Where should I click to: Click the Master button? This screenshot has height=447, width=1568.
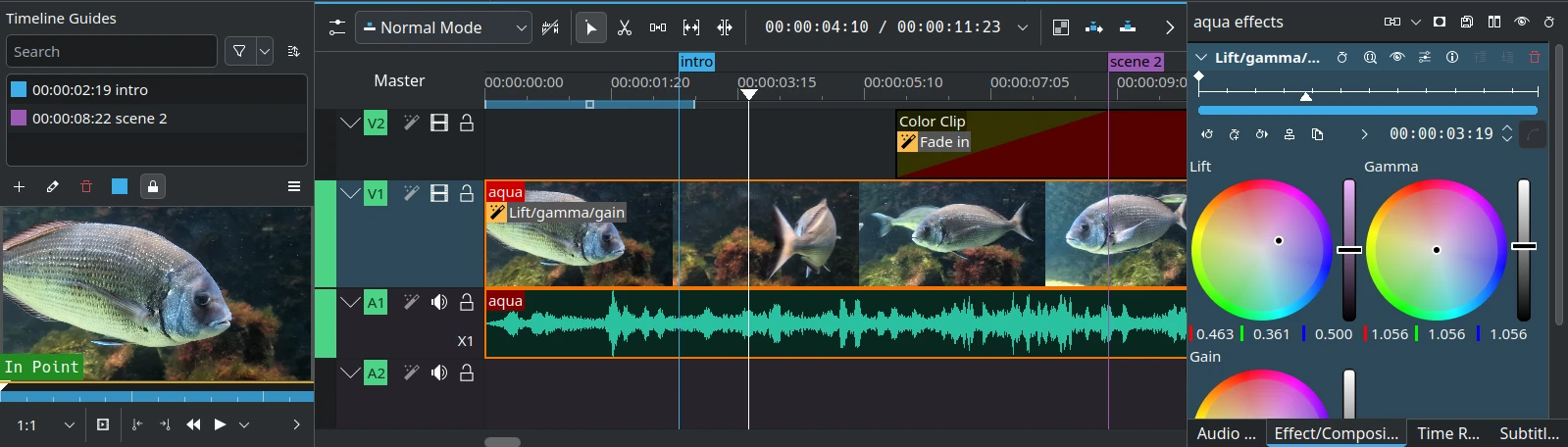point(399,80)
